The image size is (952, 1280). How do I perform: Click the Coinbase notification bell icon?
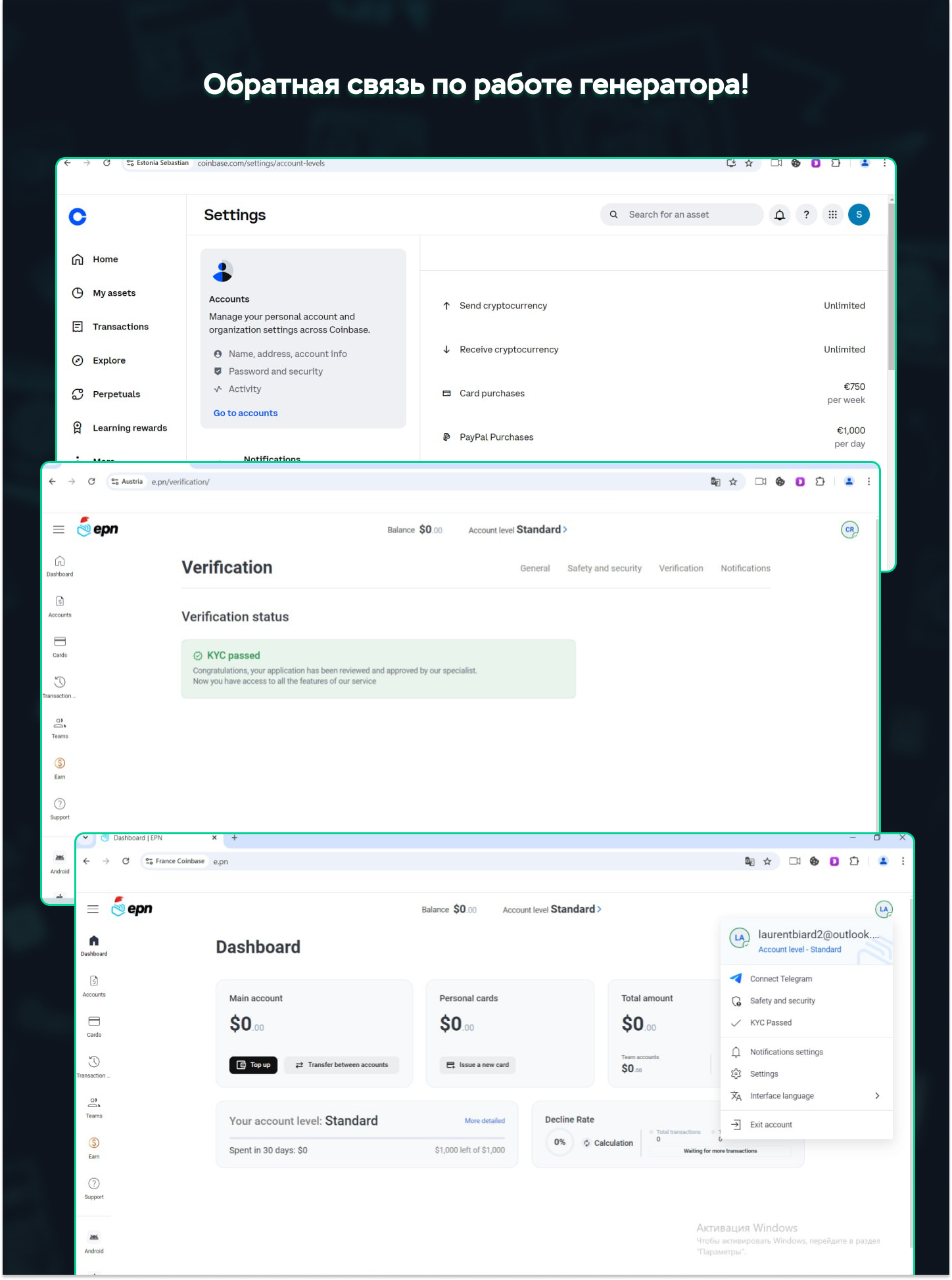click(x=779, y=215)
